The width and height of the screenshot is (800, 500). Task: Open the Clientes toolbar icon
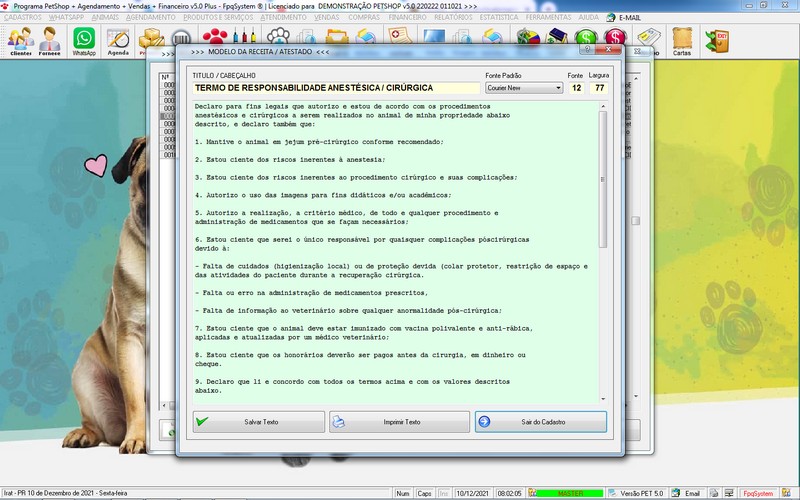[21, 41]
